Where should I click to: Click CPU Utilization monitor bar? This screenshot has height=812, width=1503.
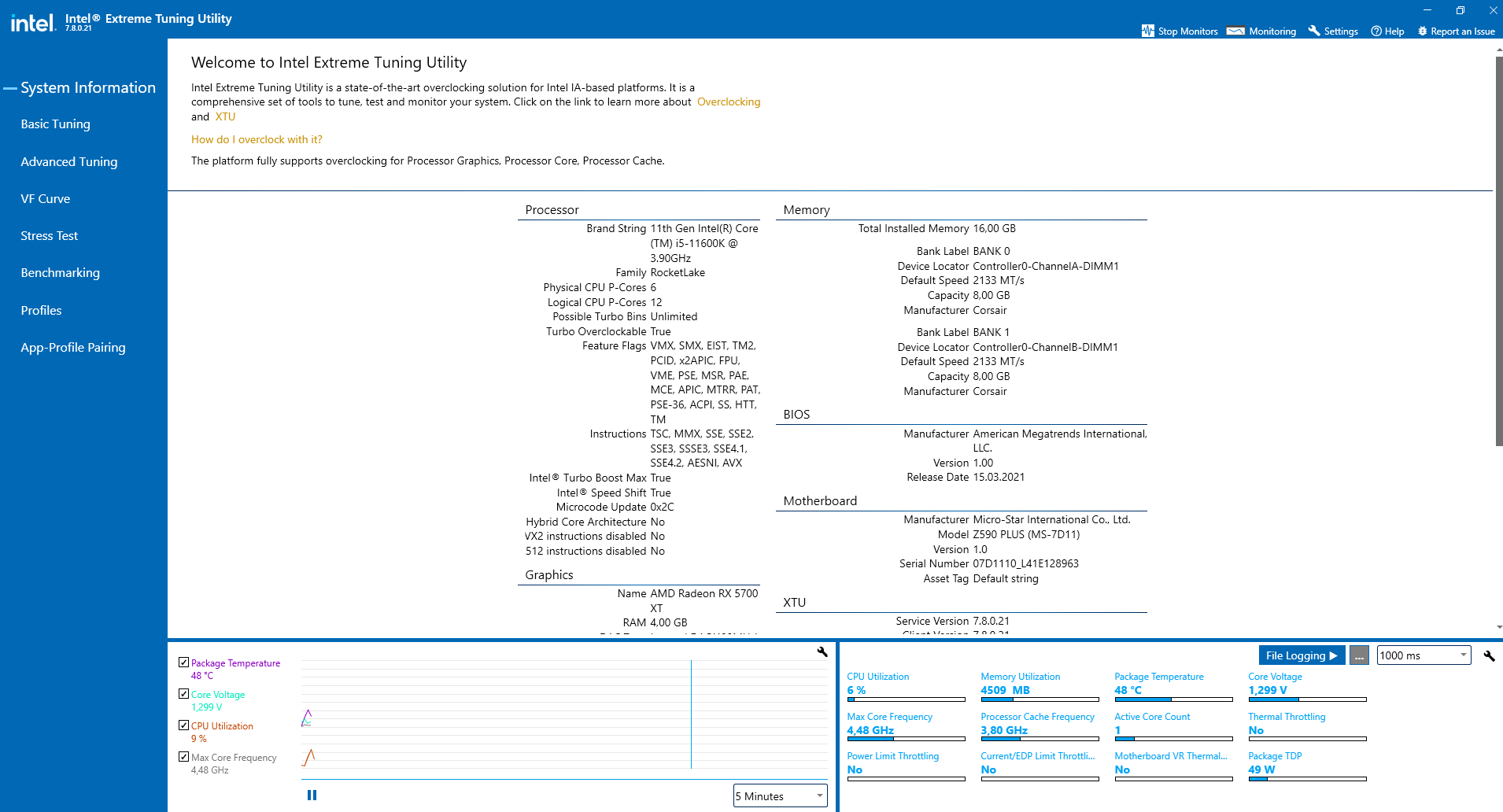click(906, 699)
